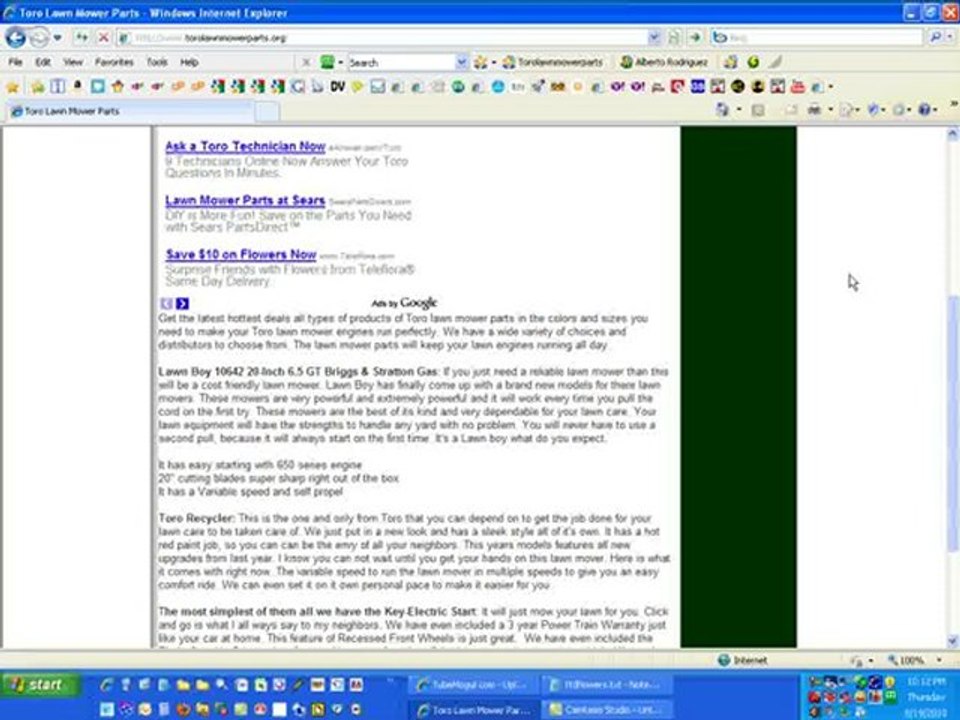Stop loading with the red X icon
This screenshot has width=960, height=720.
(x=103, y=37)
